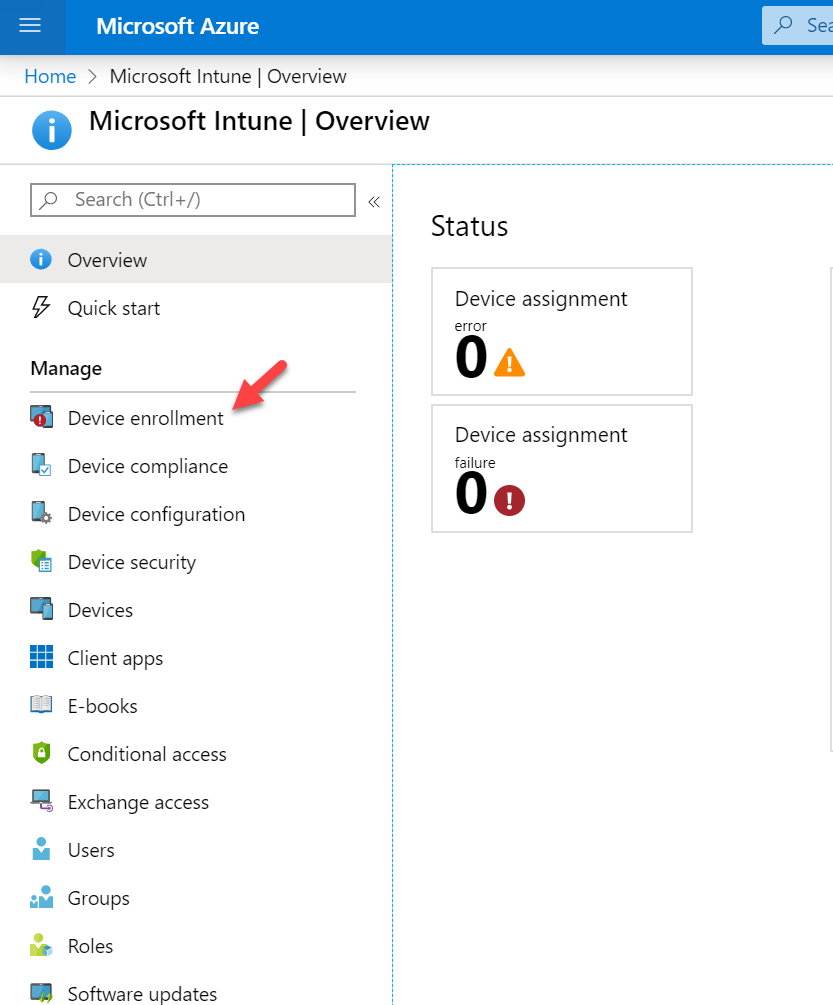Open the Azure portal hamburger menu
Screen dimensions: 833x1005
click(x=32, y=27)
